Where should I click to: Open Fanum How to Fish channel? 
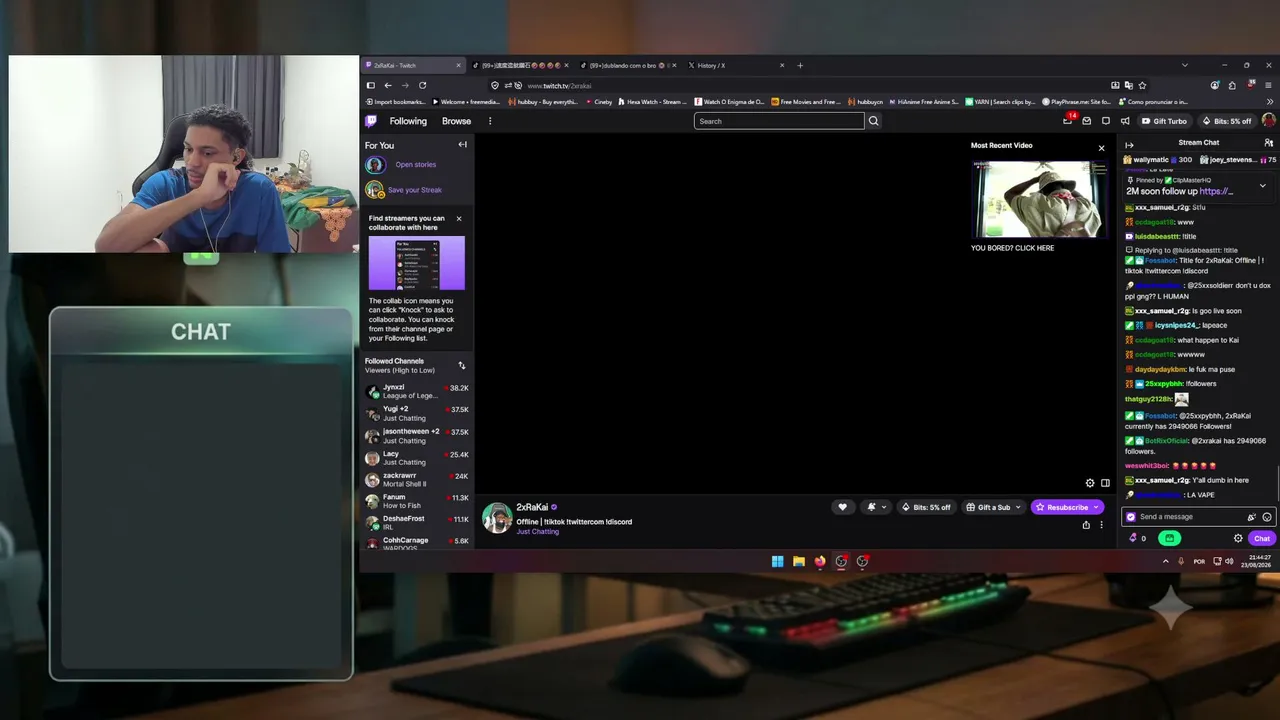417,501
